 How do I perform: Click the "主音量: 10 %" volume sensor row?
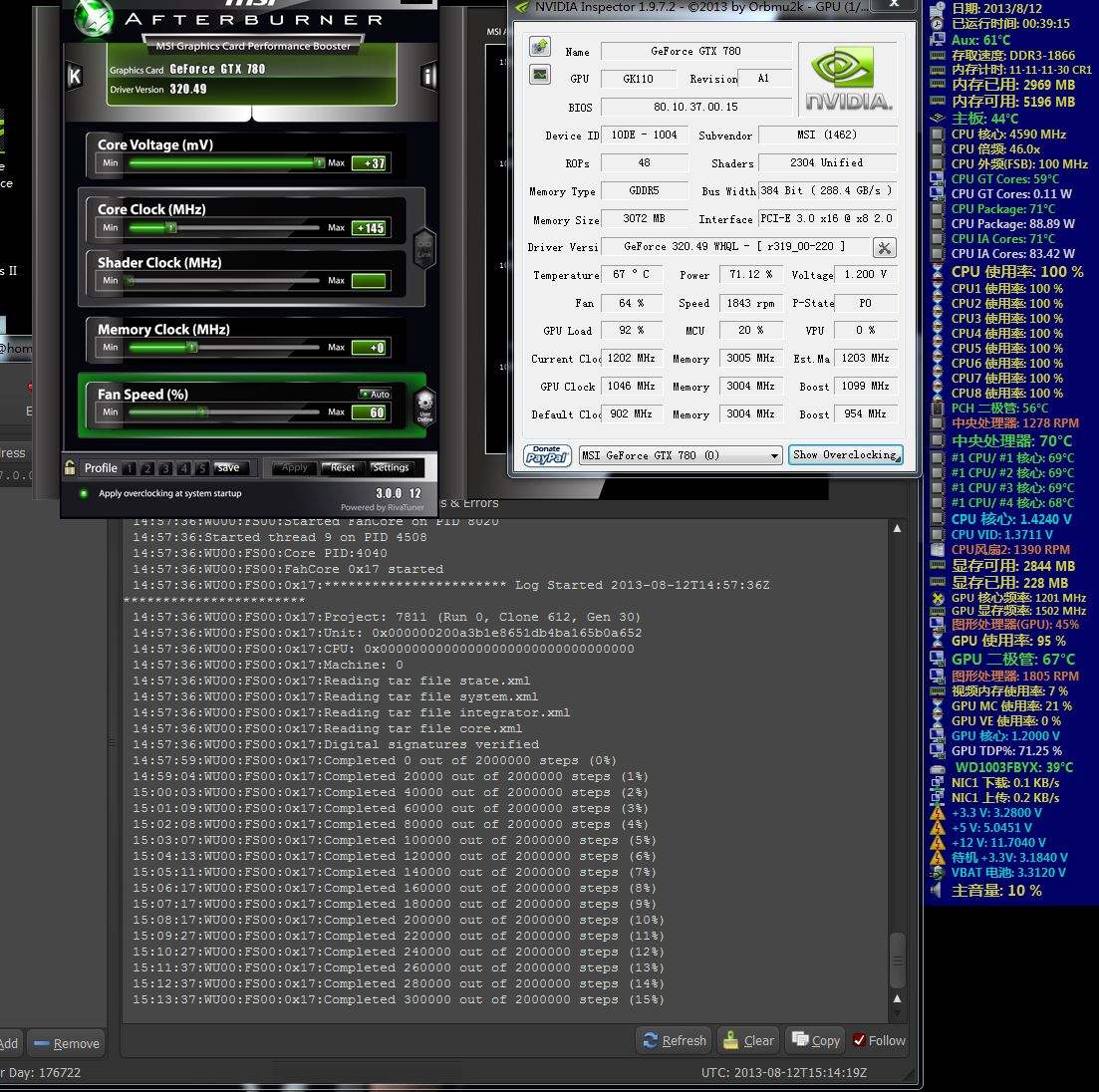(986, 891)
